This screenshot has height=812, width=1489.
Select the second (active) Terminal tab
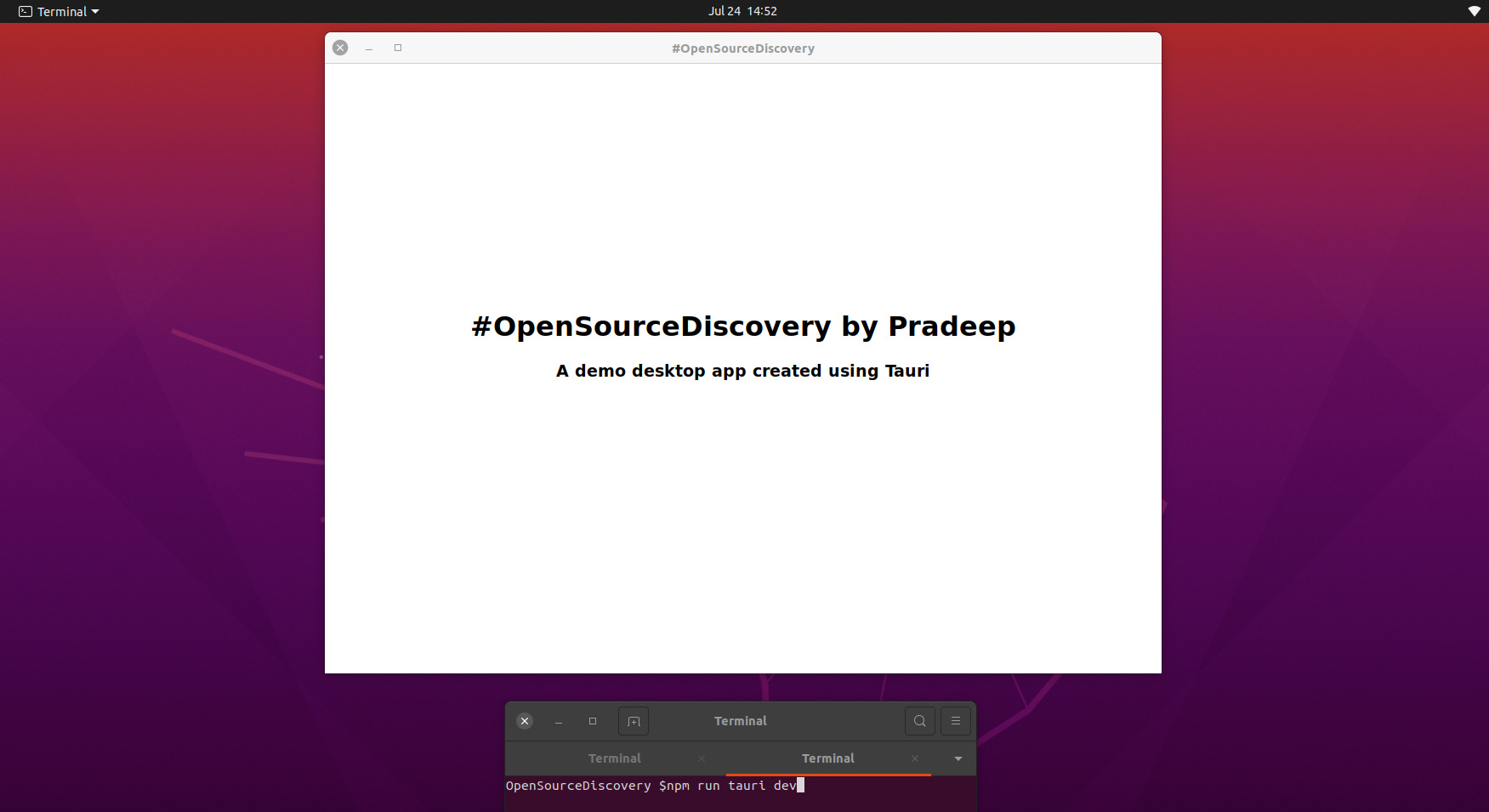click(x=828, y=758)
